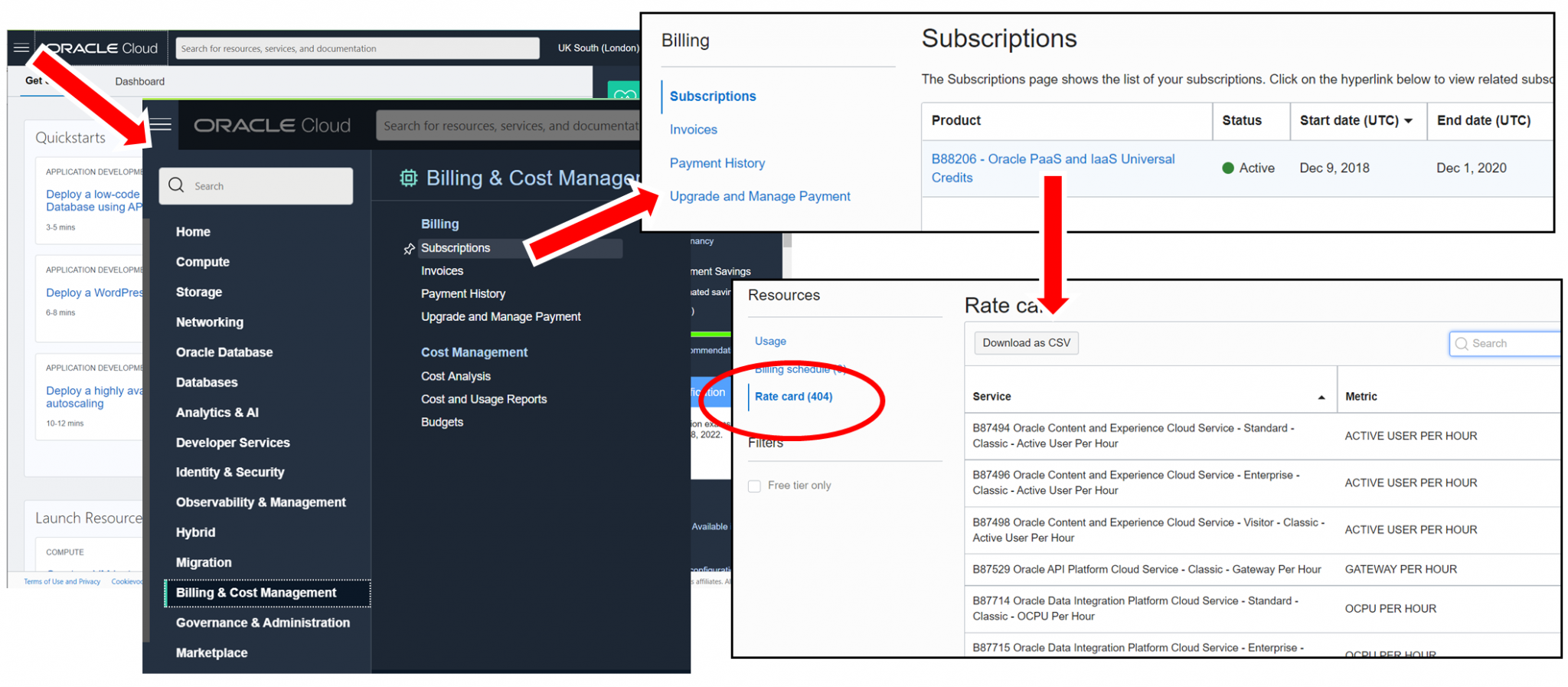Open Analytics & AI menu entry
The width and height of the screenshot is (1568, 687).
coord(217,412)
